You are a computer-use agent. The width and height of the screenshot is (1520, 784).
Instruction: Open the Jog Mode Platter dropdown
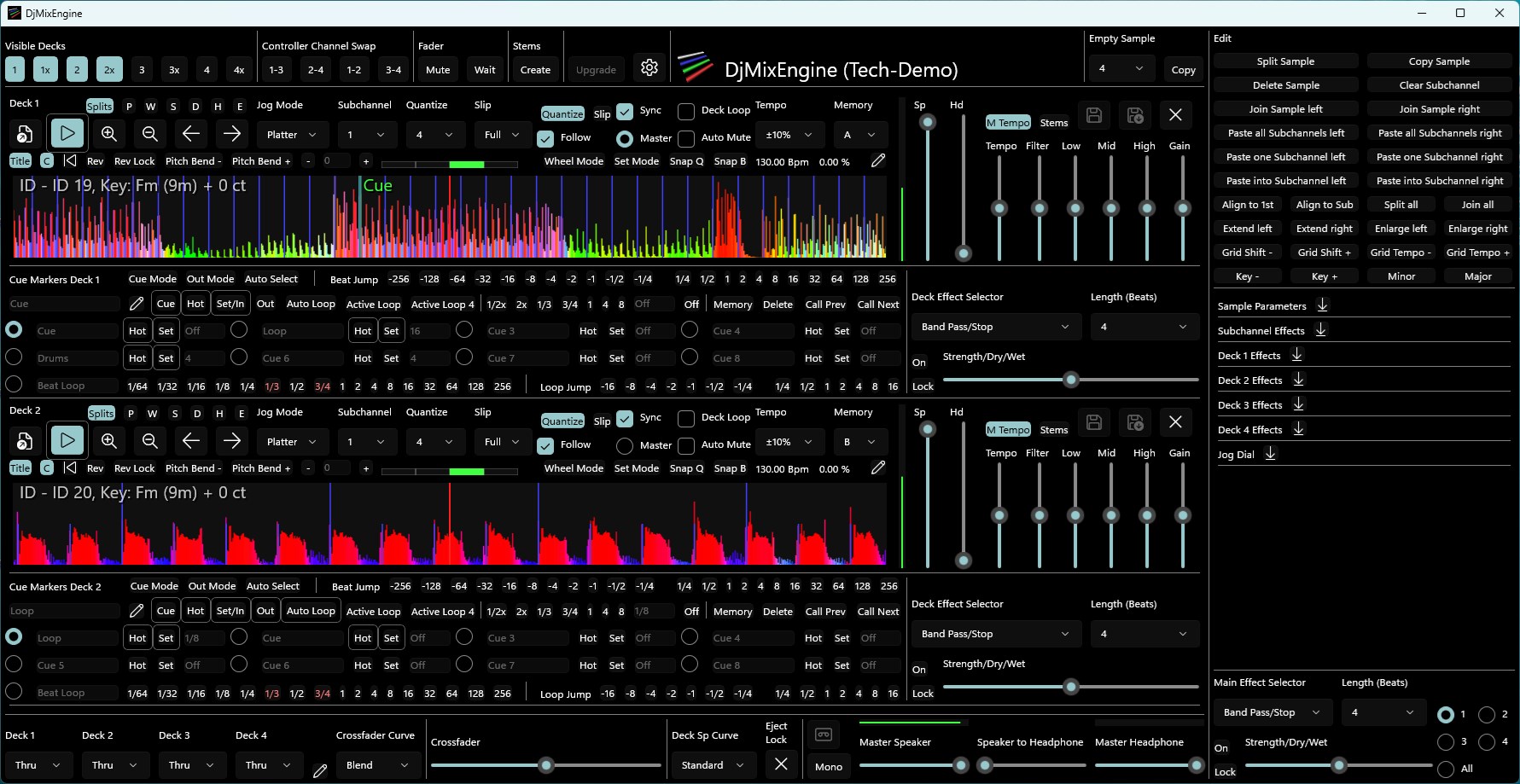coord(292,134)
